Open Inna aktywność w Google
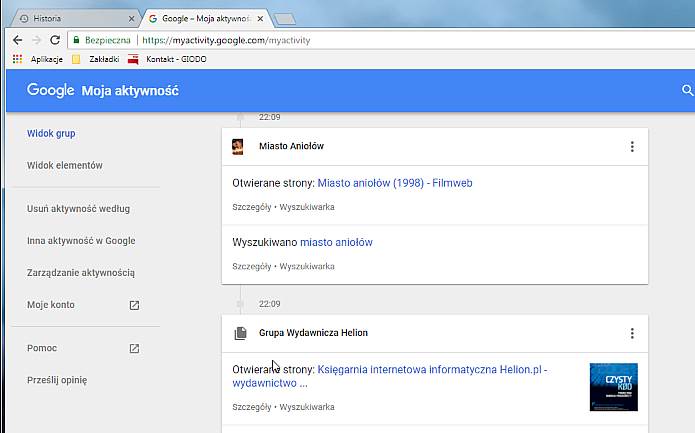This screenshot has width=695, height=433. click(81, 241)
